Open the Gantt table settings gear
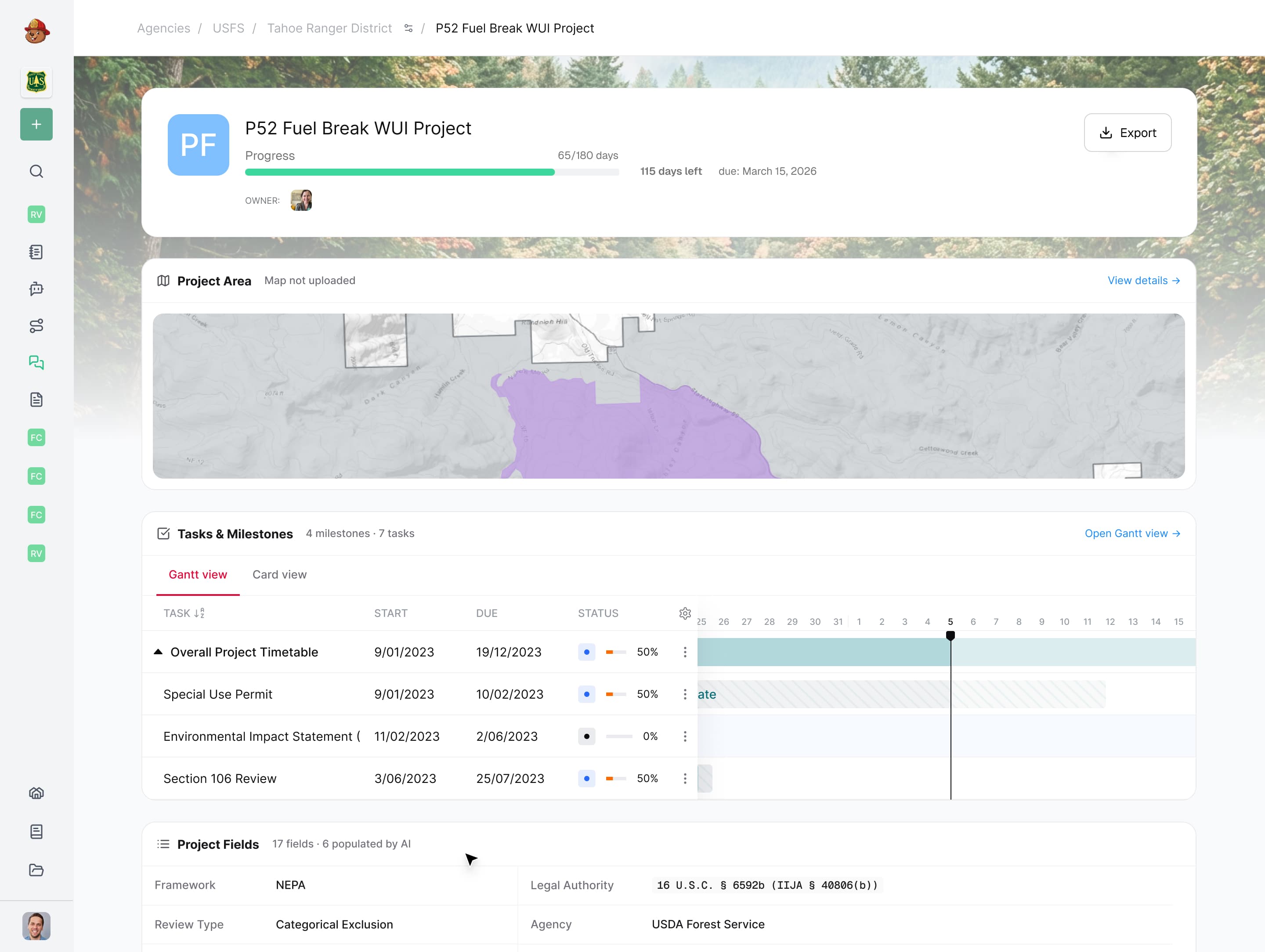 coord(685,613)
